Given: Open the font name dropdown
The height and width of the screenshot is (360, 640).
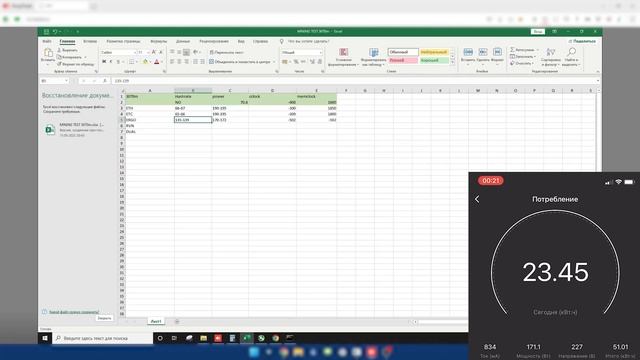Looking at the screenshot, I should click(135, 52).
